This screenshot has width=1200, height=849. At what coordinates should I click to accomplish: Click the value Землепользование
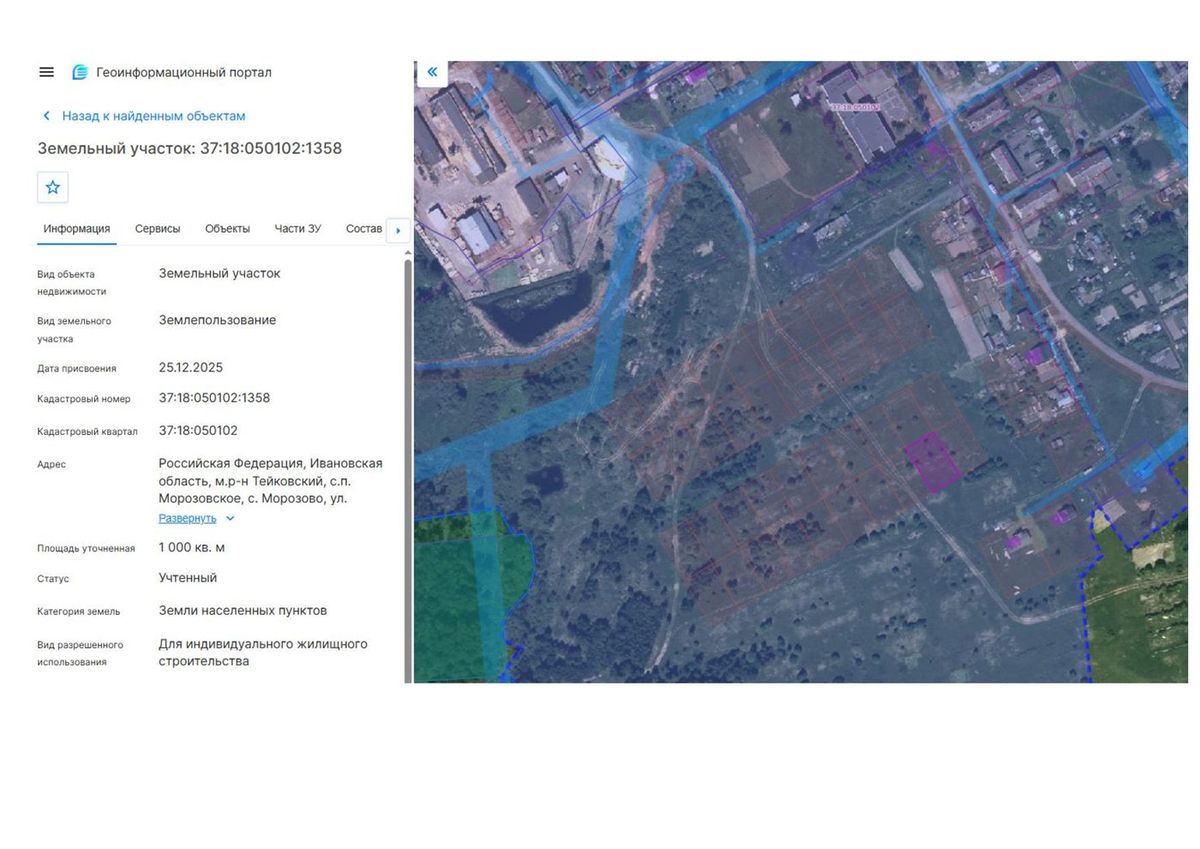pyautogui.click(x=217, y=321)
